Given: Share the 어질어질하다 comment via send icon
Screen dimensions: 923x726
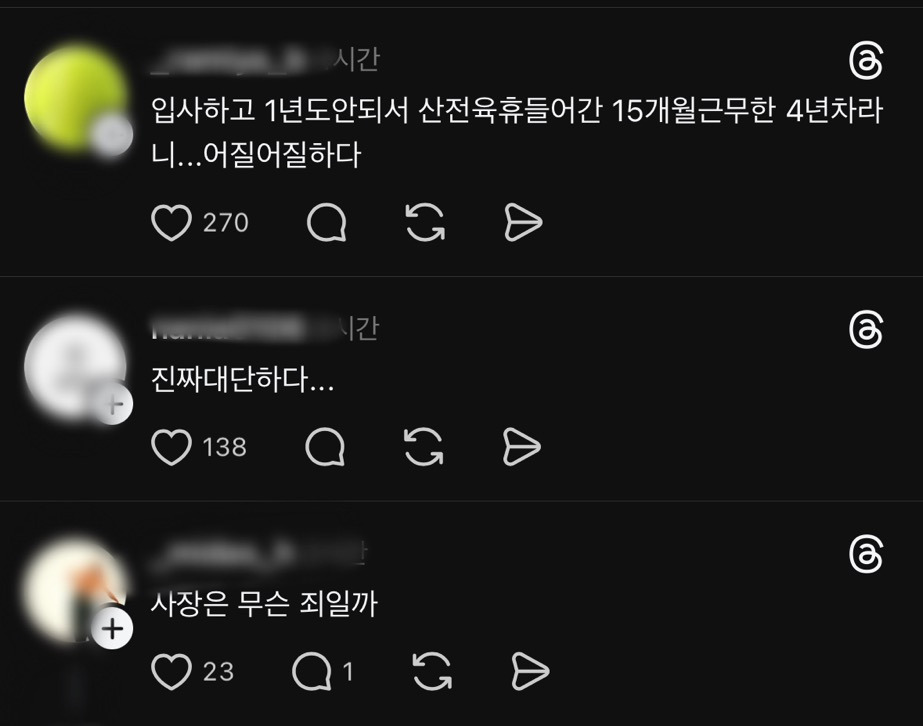Looking at the screenshot, I should pyautogui.click(x=523, y=223).
